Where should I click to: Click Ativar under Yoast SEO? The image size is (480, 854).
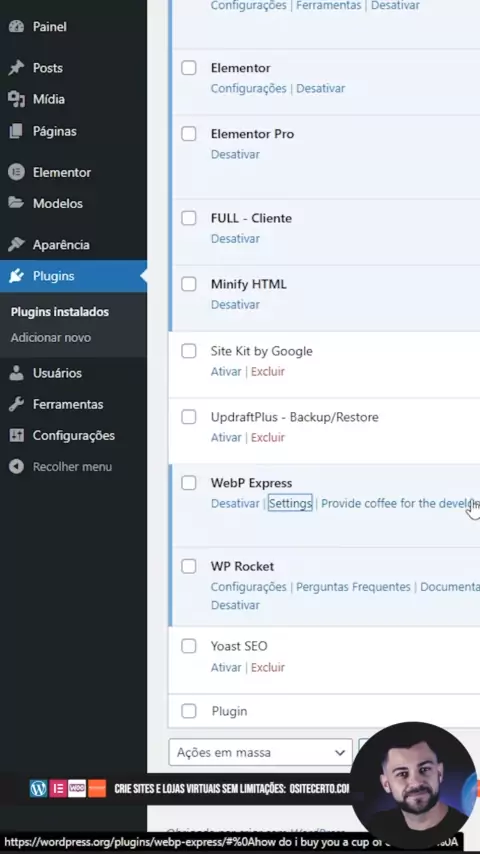(x=226, y=667)
